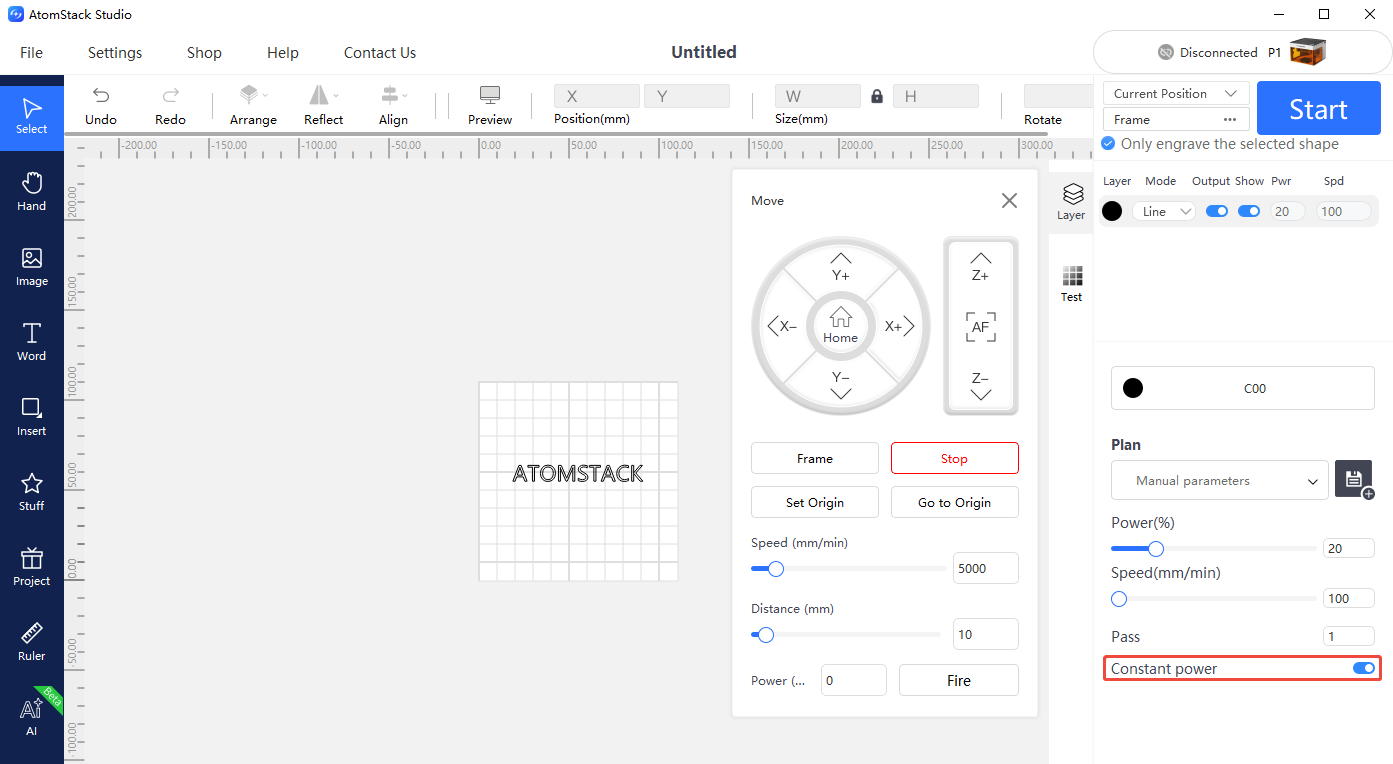Switch to the Test tab
Viewport: 1393px width, 764px height.
click(1072, 284)
